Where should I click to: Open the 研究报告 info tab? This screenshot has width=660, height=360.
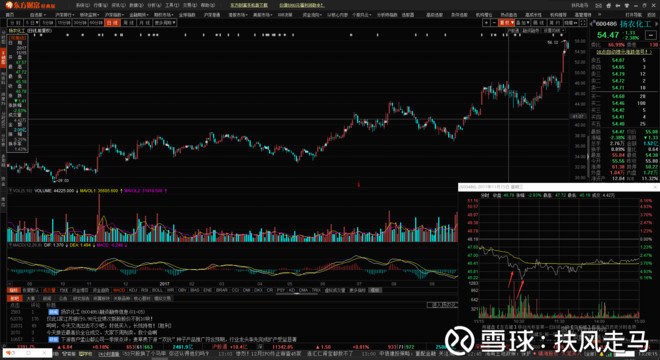point(81,299)
